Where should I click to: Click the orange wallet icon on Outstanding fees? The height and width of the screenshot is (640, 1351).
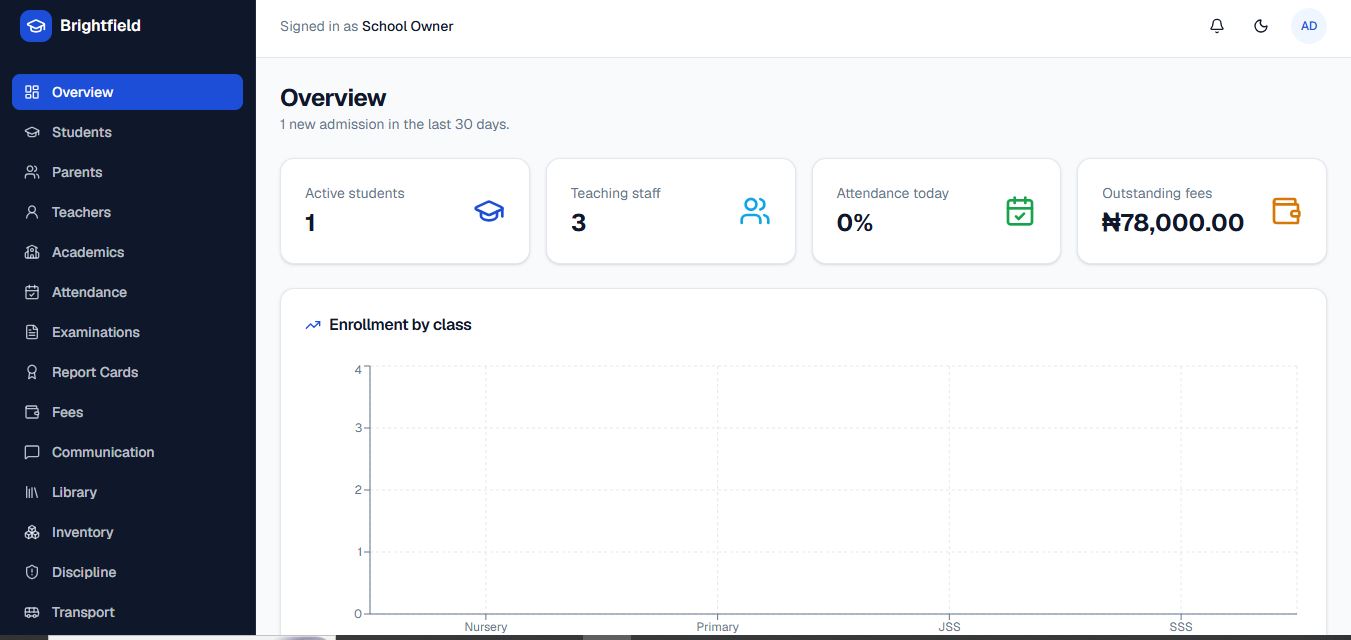[x=1286, y=211]
